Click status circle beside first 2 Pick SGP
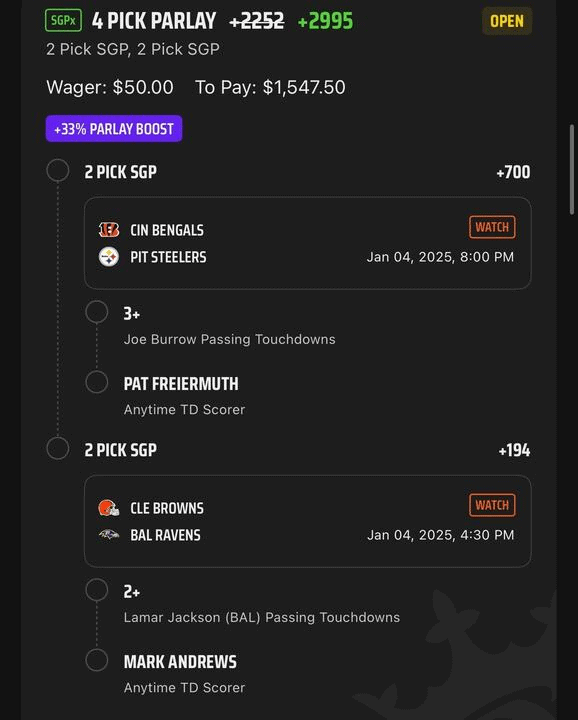This screenshot has height=720, width=578. pyautogui.click(x=58, y=171)
